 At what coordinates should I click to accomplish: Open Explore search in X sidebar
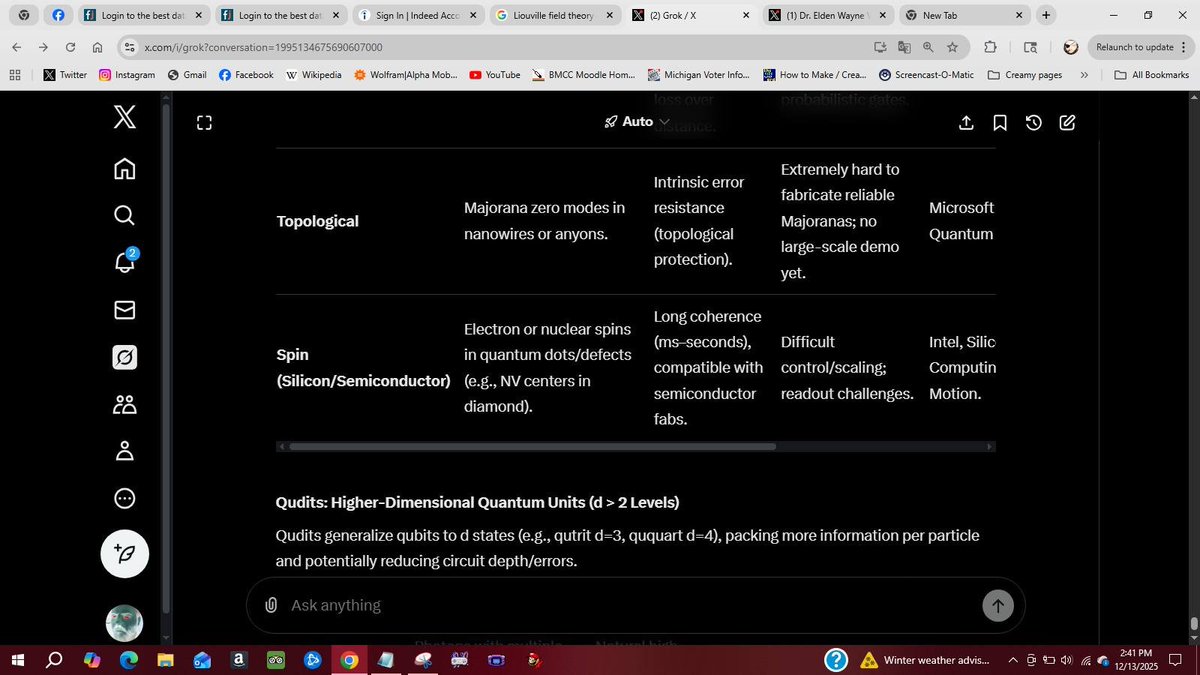coord(124,215)
